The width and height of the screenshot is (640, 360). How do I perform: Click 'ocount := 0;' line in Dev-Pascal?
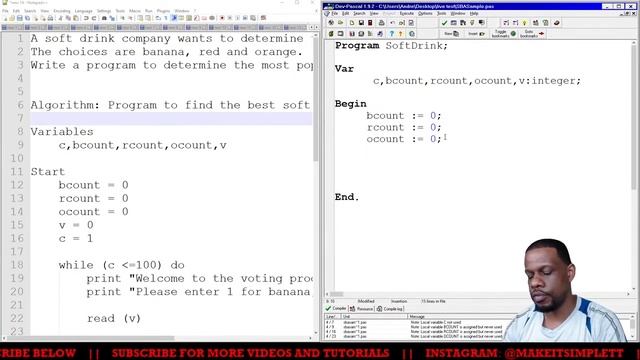tap(404, 139)
